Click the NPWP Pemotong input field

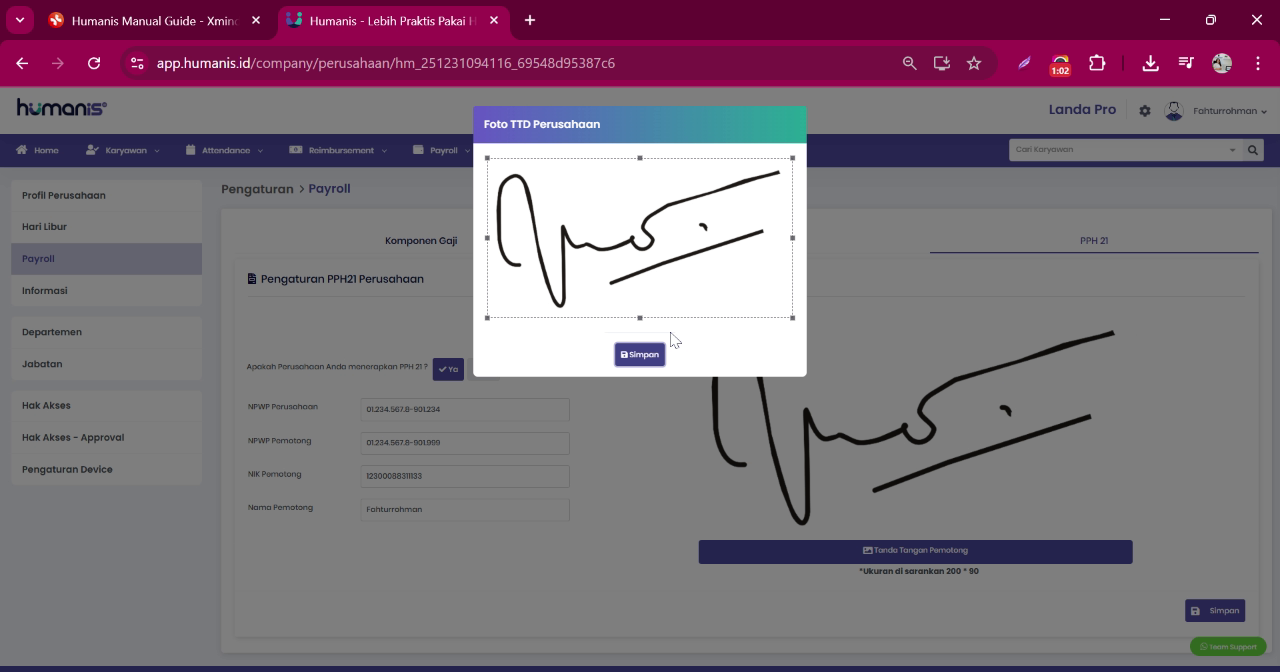(465, 443)
